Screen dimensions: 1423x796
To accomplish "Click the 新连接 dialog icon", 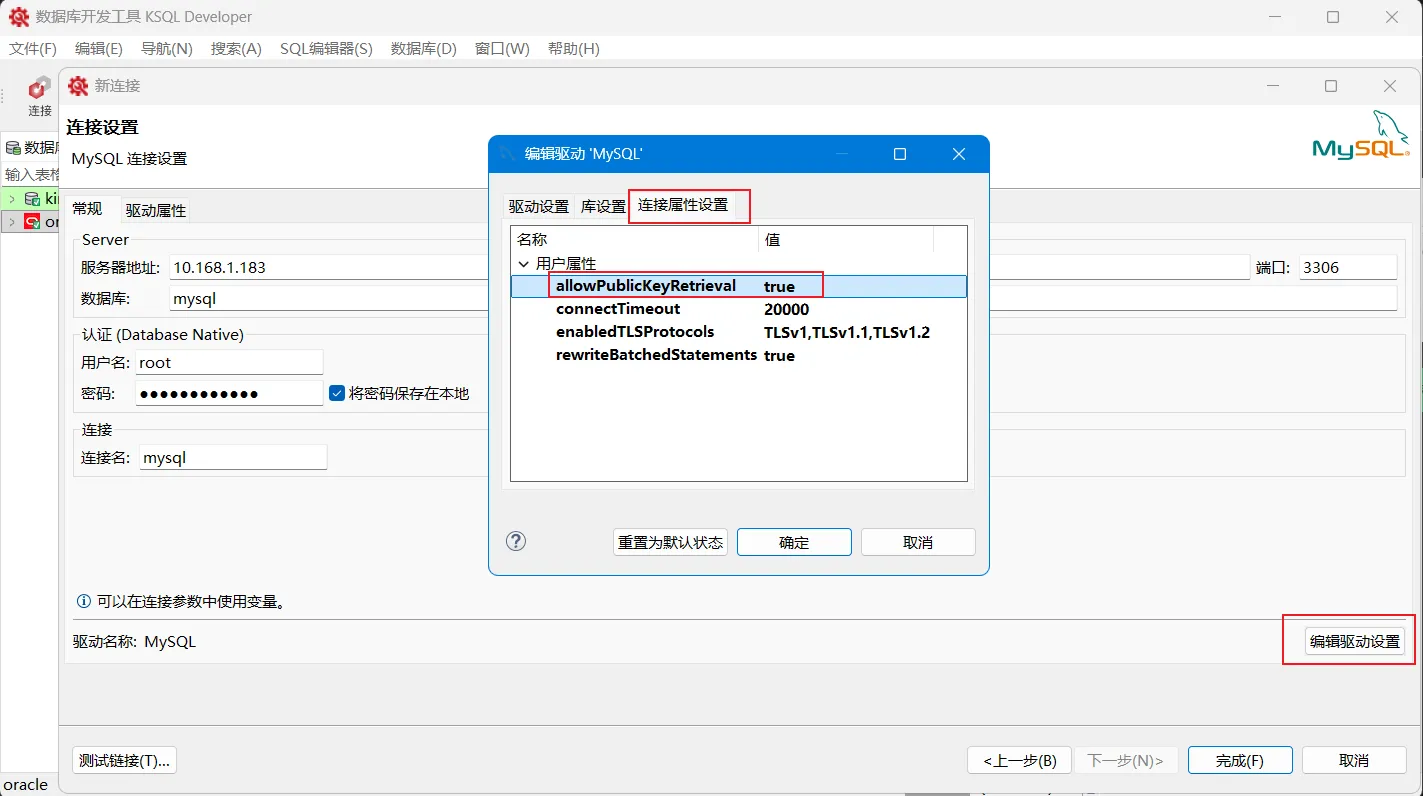I will click(x=78, y=86).
